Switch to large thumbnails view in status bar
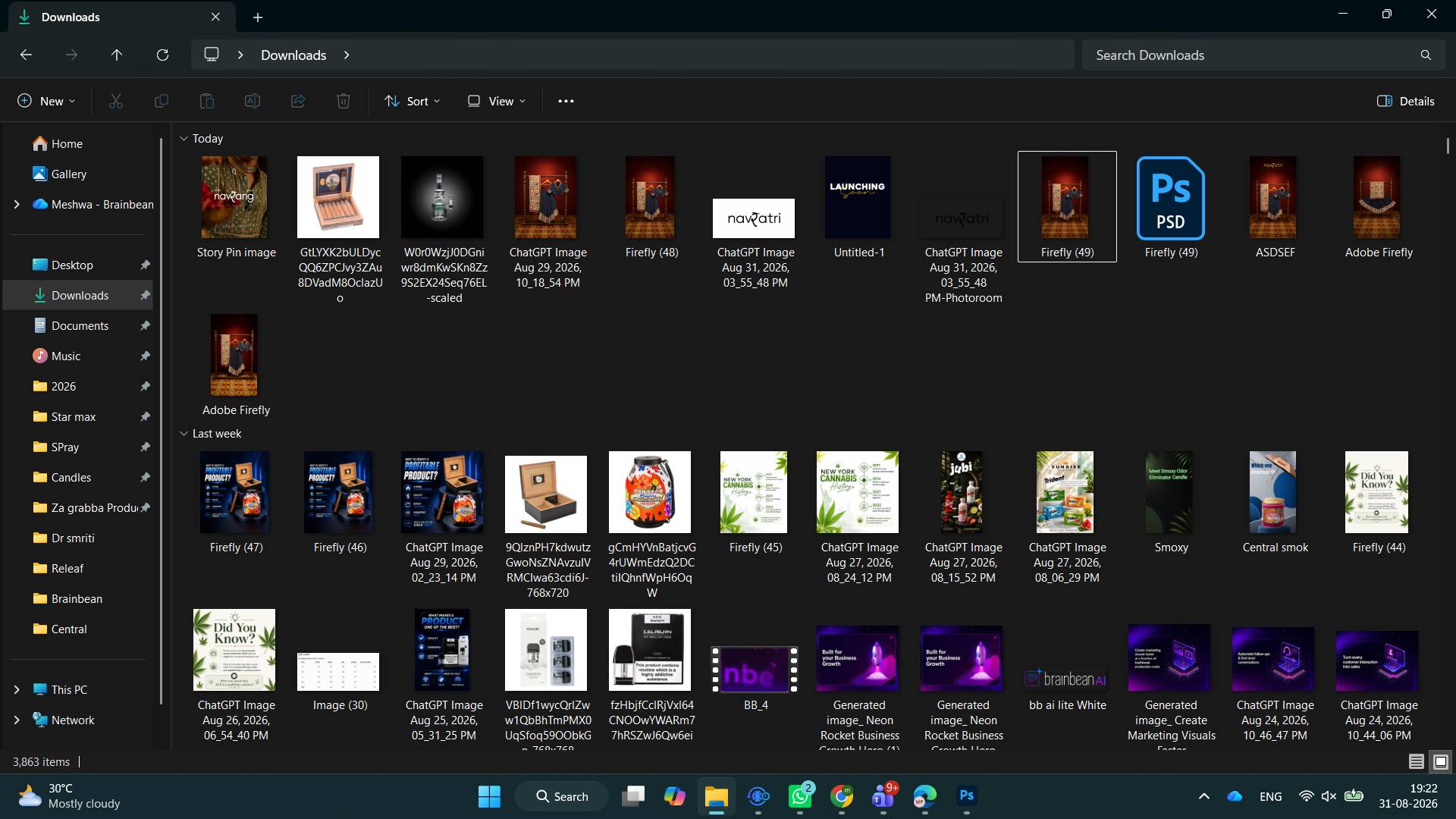Screen dimensions: 1456x819 tap(1441, 761)
